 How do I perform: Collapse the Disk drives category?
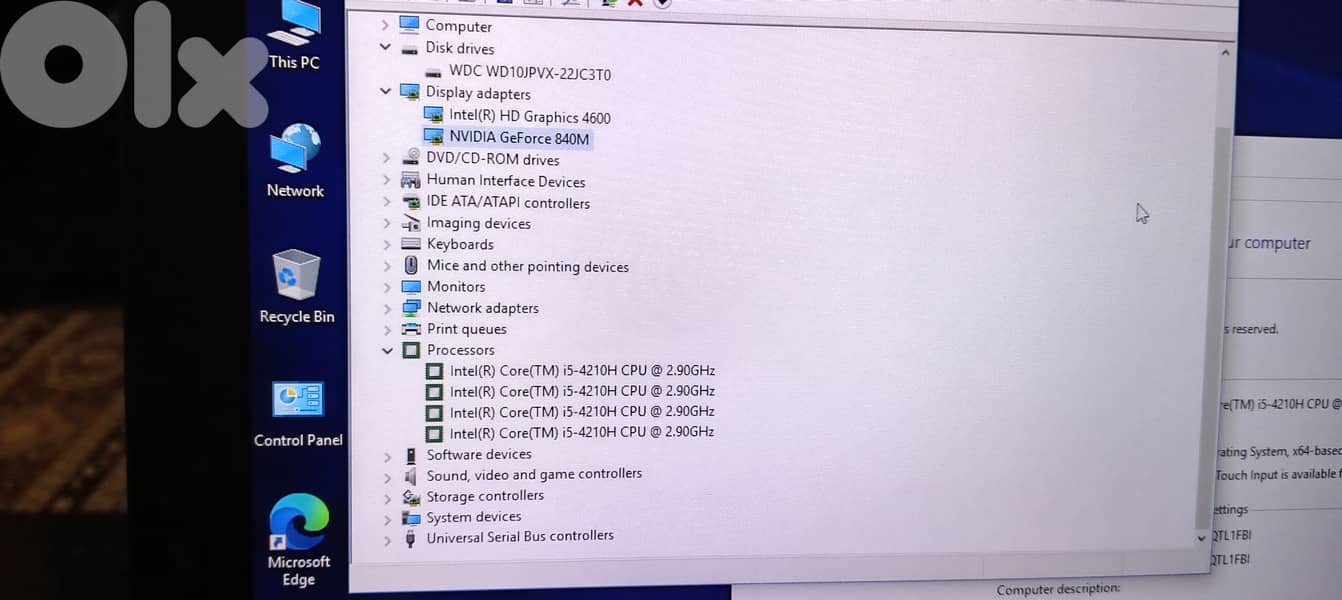coord(385,47)
